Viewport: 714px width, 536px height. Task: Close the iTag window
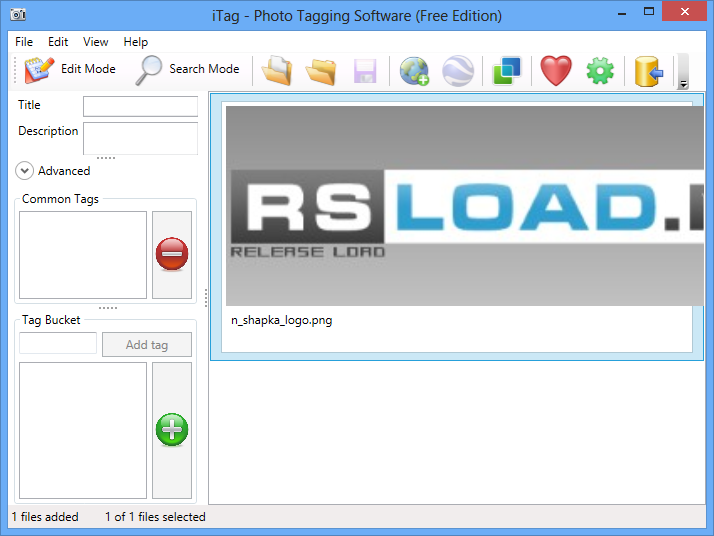click(x=684, y=12)
